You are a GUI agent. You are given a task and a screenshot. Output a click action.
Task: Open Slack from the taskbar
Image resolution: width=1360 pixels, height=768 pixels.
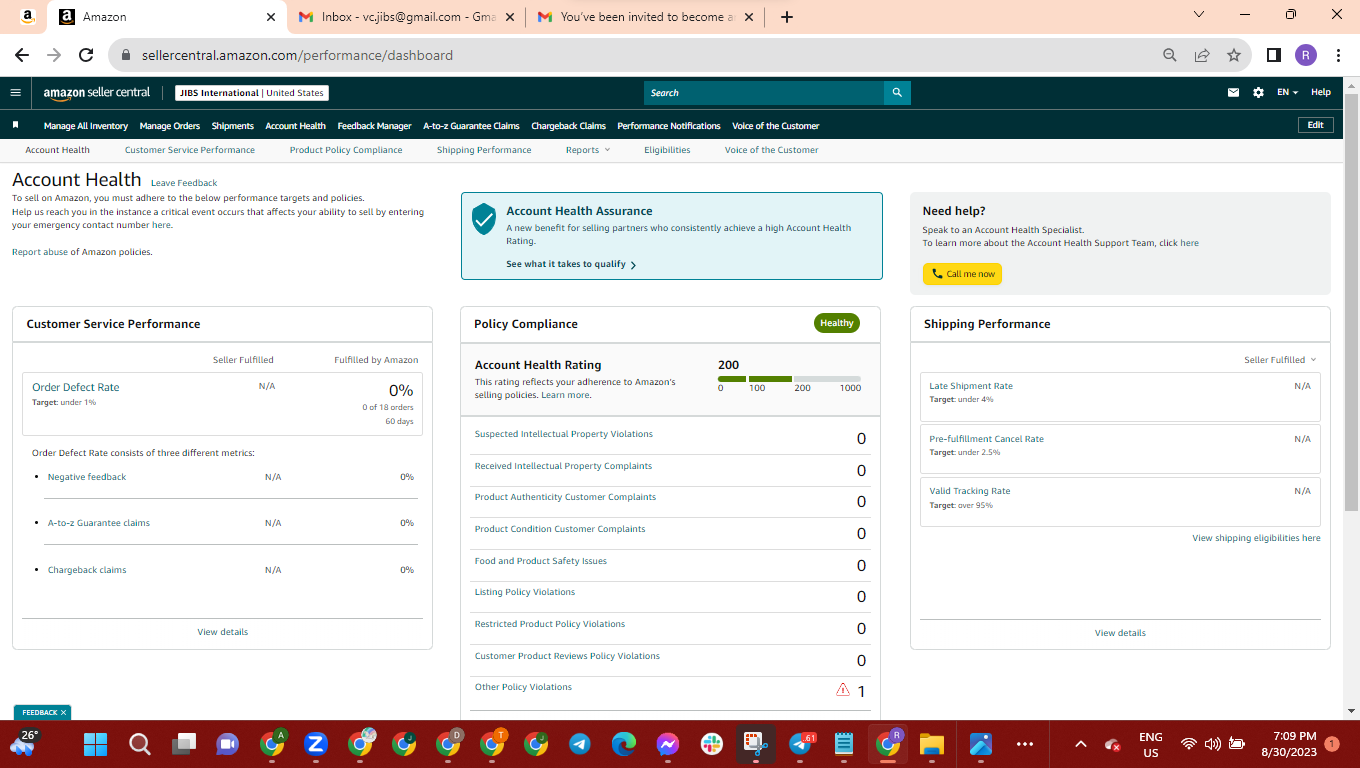tap(712, 744)
